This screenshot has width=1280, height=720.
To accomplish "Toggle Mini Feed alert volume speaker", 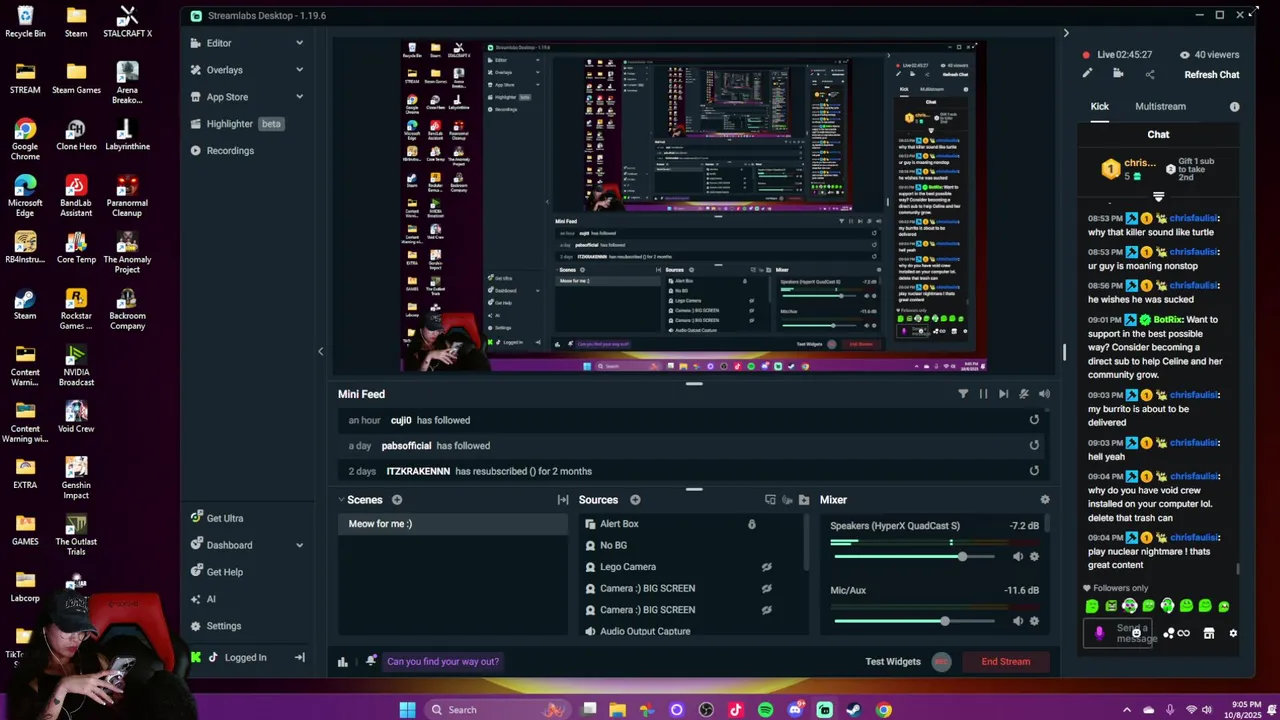I will pyautogui.click(x=1044, y=394).
